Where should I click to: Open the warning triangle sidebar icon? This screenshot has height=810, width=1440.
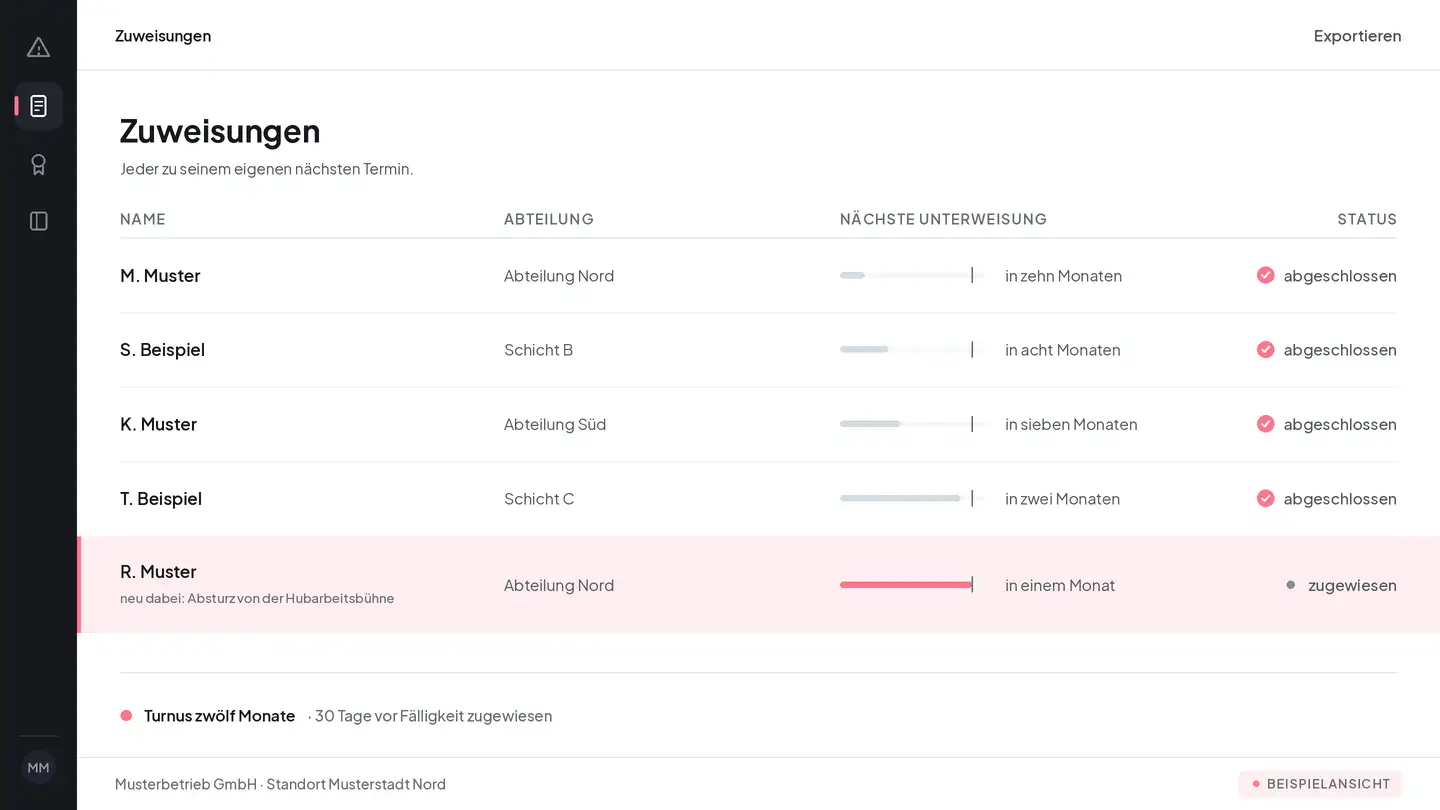click(38, 47)
